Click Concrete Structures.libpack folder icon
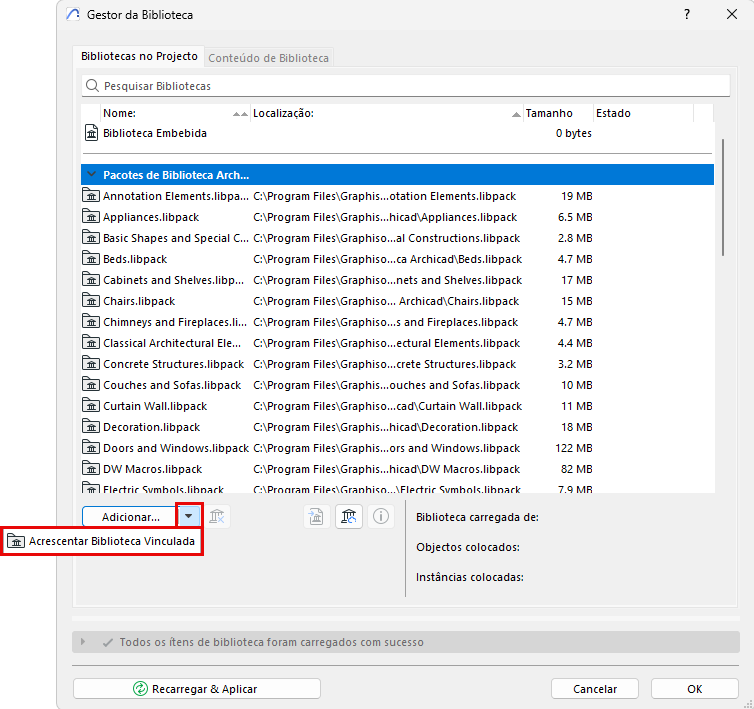 [x=91, y=364]
